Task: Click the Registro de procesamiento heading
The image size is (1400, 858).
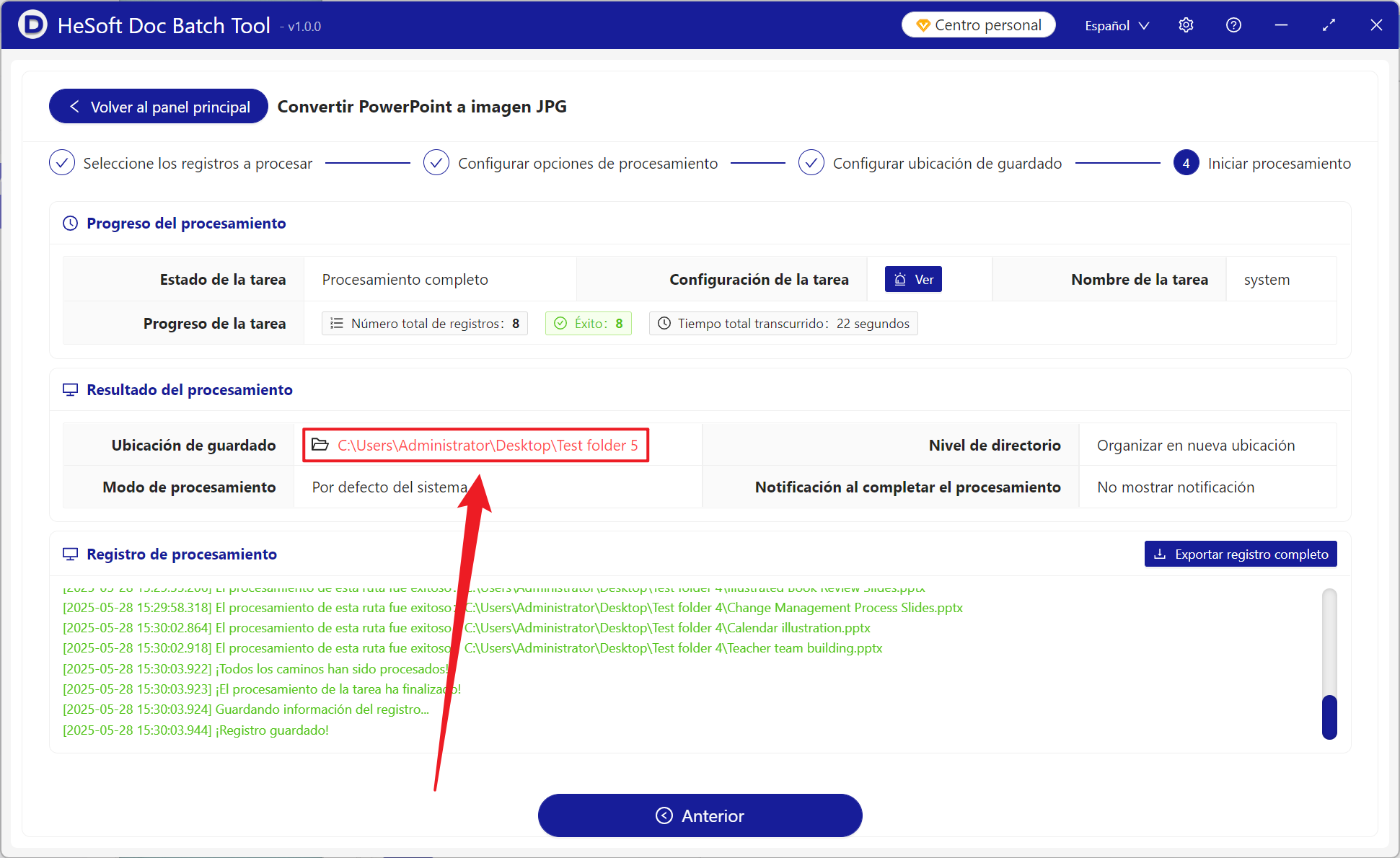Action: 182,554
